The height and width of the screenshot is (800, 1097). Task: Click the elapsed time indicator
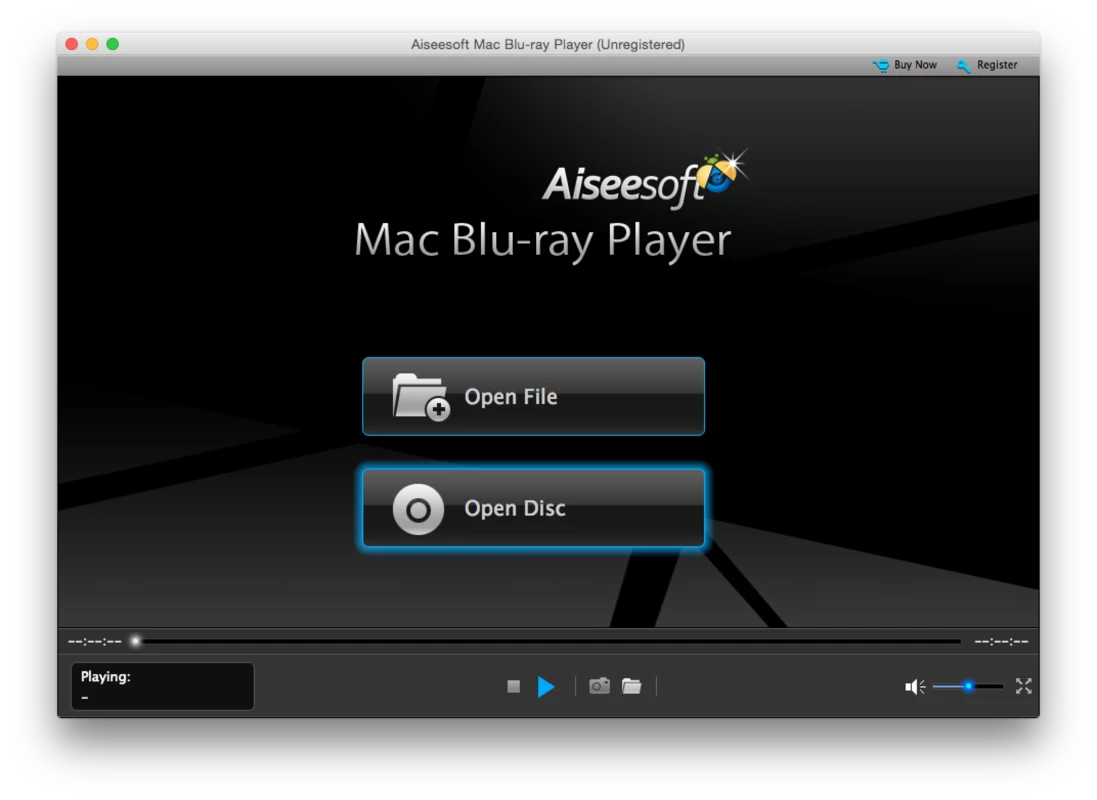95,641
